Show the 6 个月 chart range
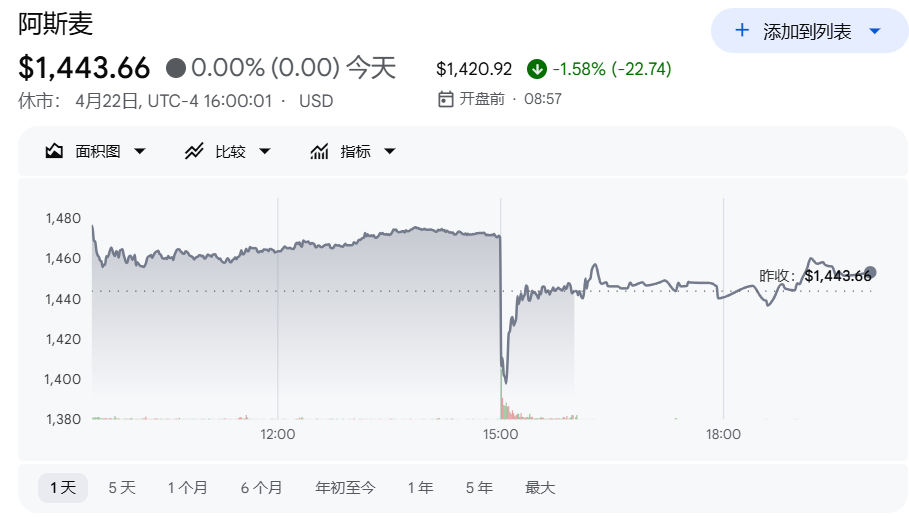This screenshot has height=517, width=909. (261, 488)
